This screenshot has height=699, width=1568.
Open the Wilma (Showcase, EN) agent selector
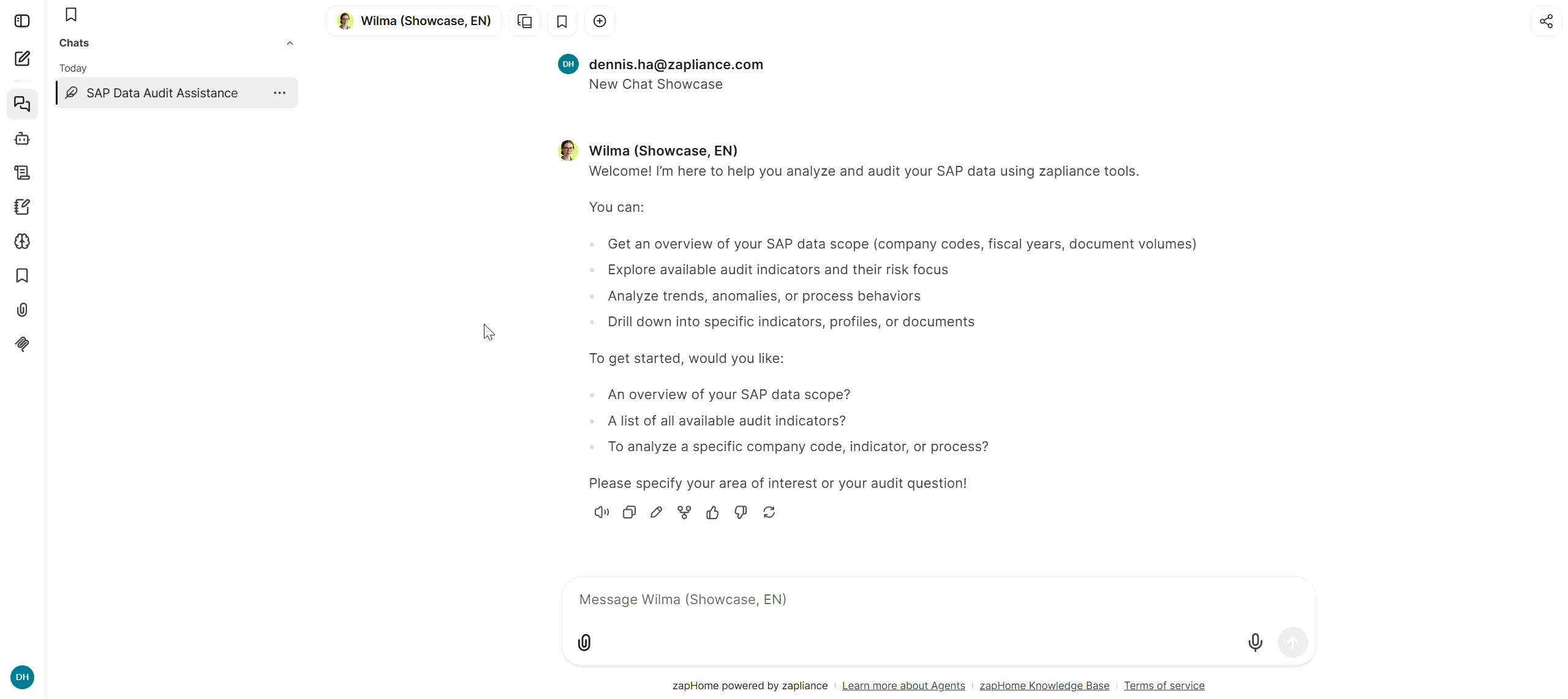click(414, 21)
